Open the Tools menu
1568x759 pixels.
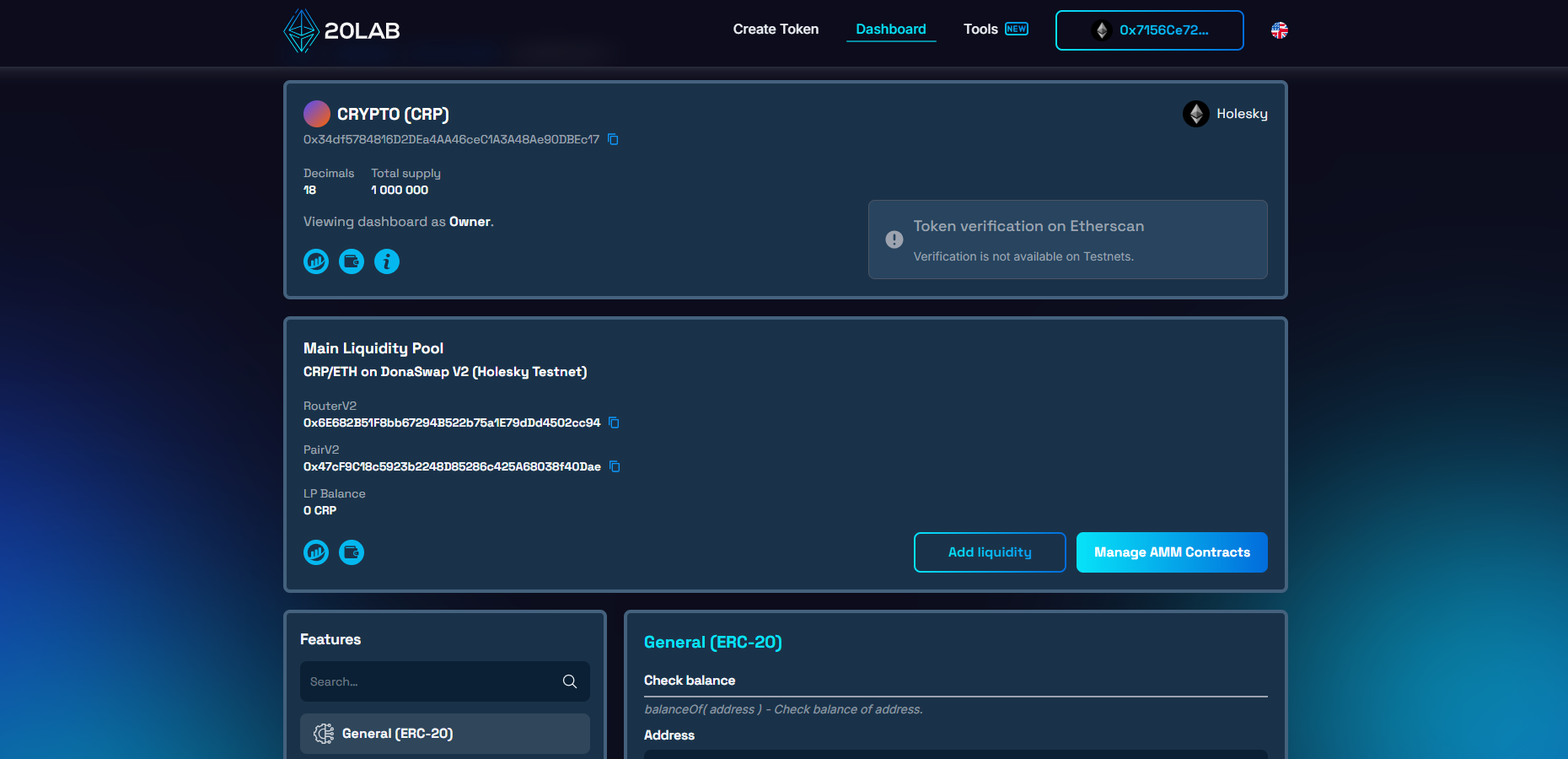click(996, 30)
